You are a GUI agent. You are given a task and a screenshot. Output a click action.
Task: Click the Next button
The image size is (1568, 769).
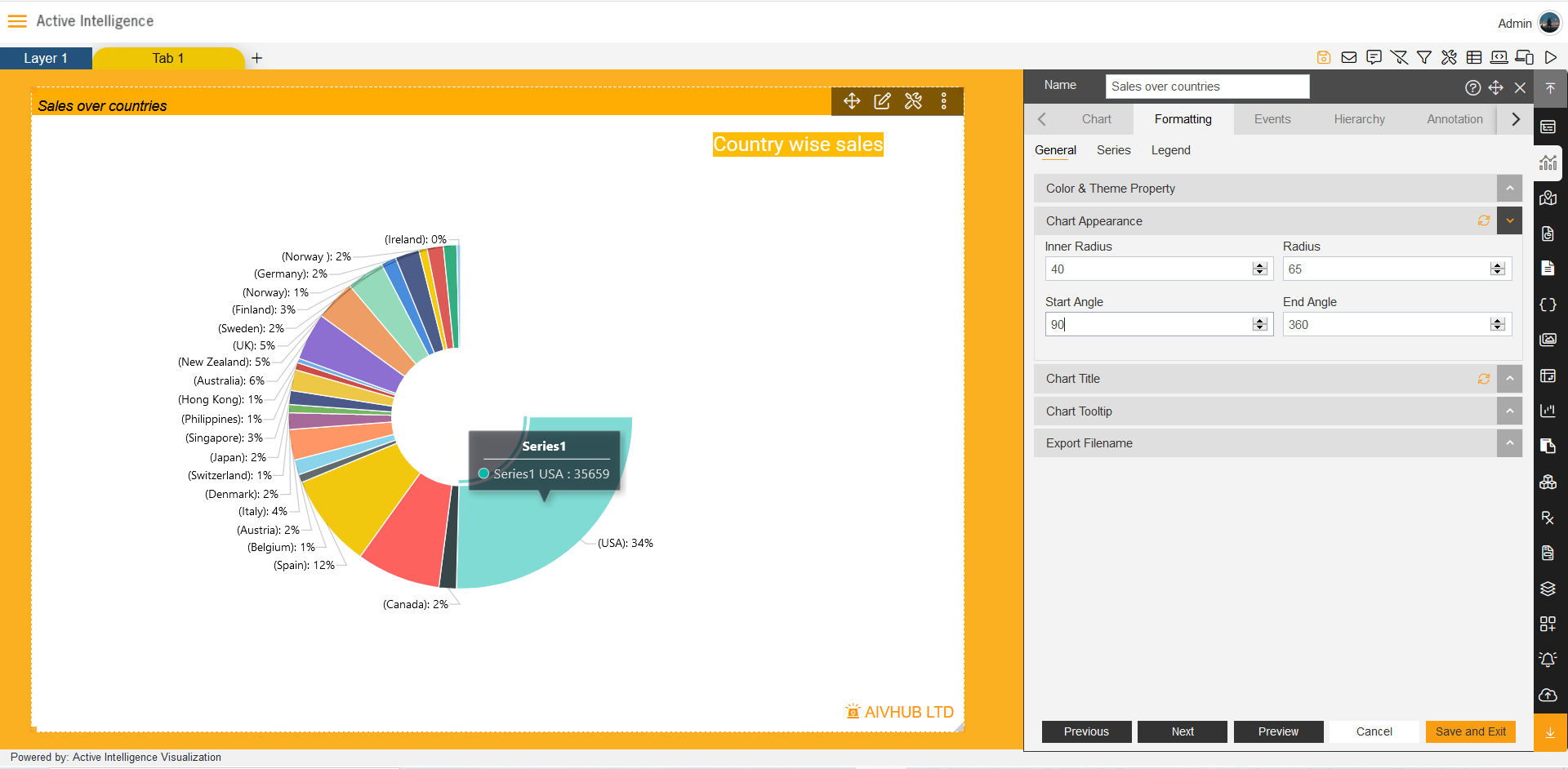click(x=1182, y=731)
